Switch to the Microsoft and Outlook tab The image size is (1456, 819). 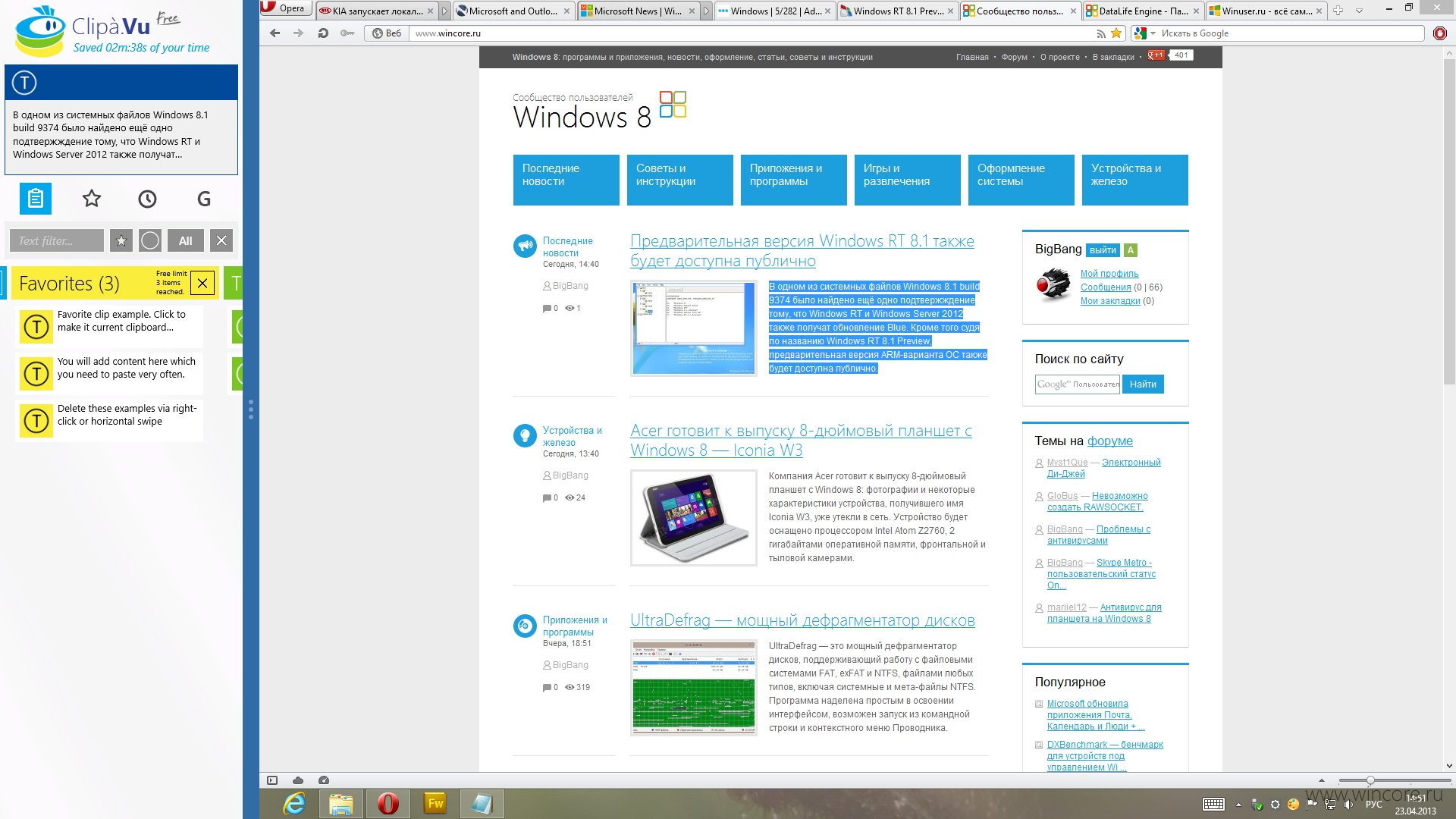point(513,11)
